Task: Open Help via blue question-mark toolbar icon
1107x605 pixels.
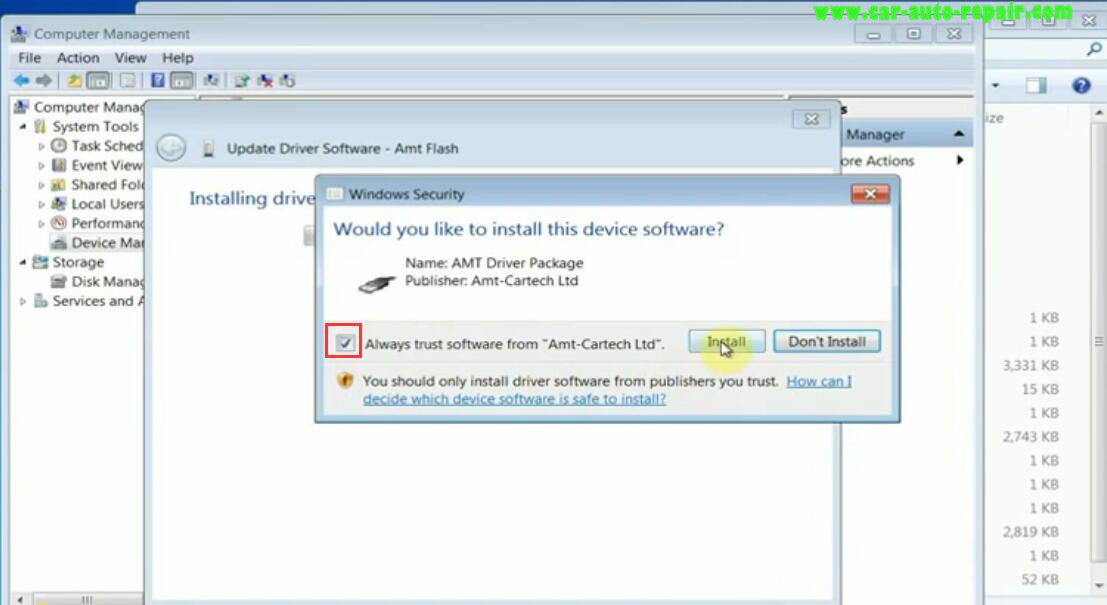Action: [157, 80]
